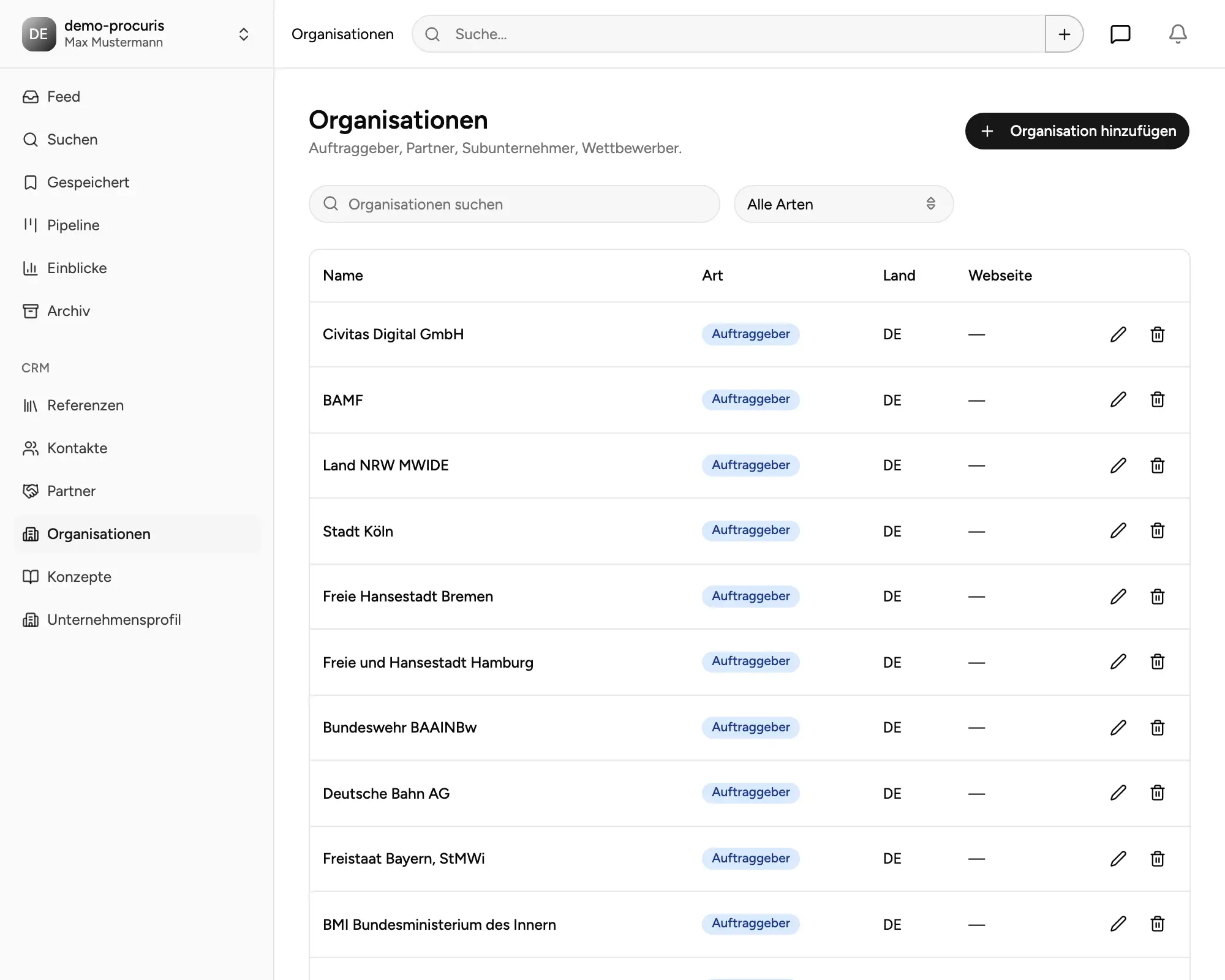Delete BMI Bundesministerium des Innern
The image size is (1225, 980).
pyautogui.click(x=1158, y=924)
